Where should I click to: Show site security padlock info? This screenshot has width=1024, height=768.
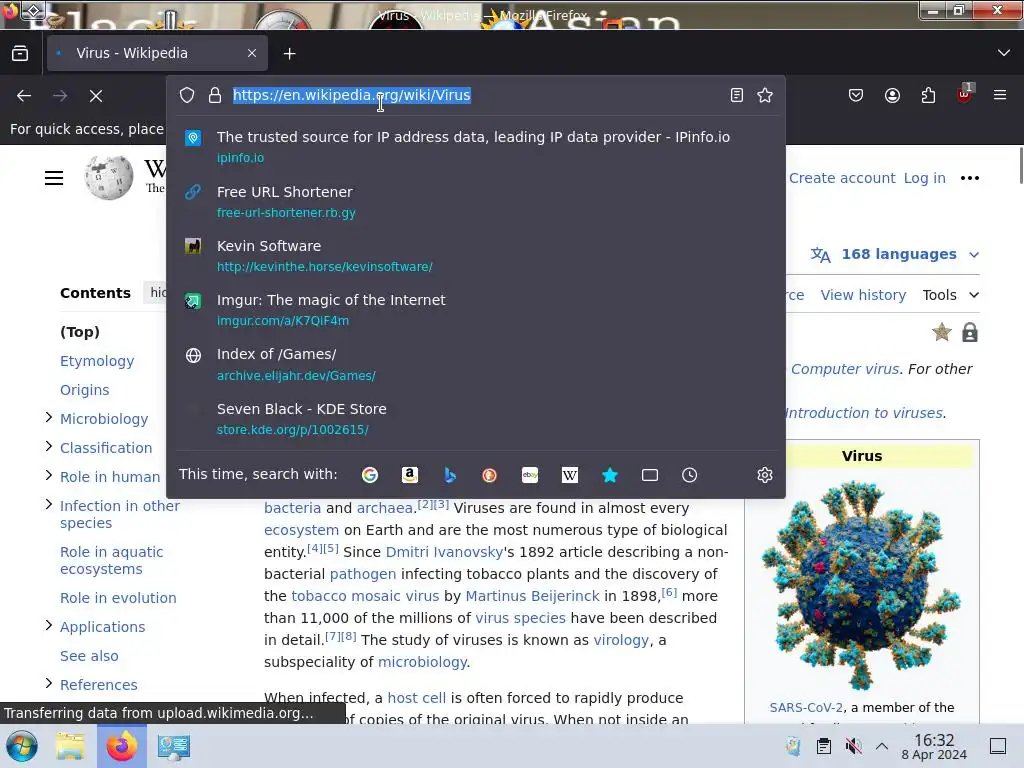215,95
